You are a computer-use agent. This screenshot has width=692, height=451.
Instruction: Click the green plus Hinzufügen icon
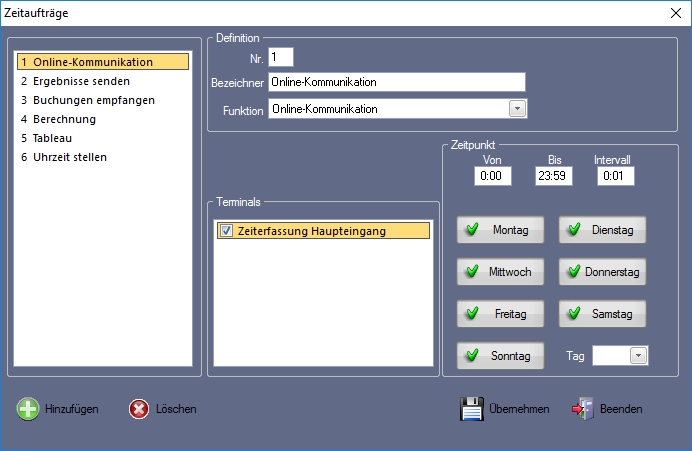[28, 409]
